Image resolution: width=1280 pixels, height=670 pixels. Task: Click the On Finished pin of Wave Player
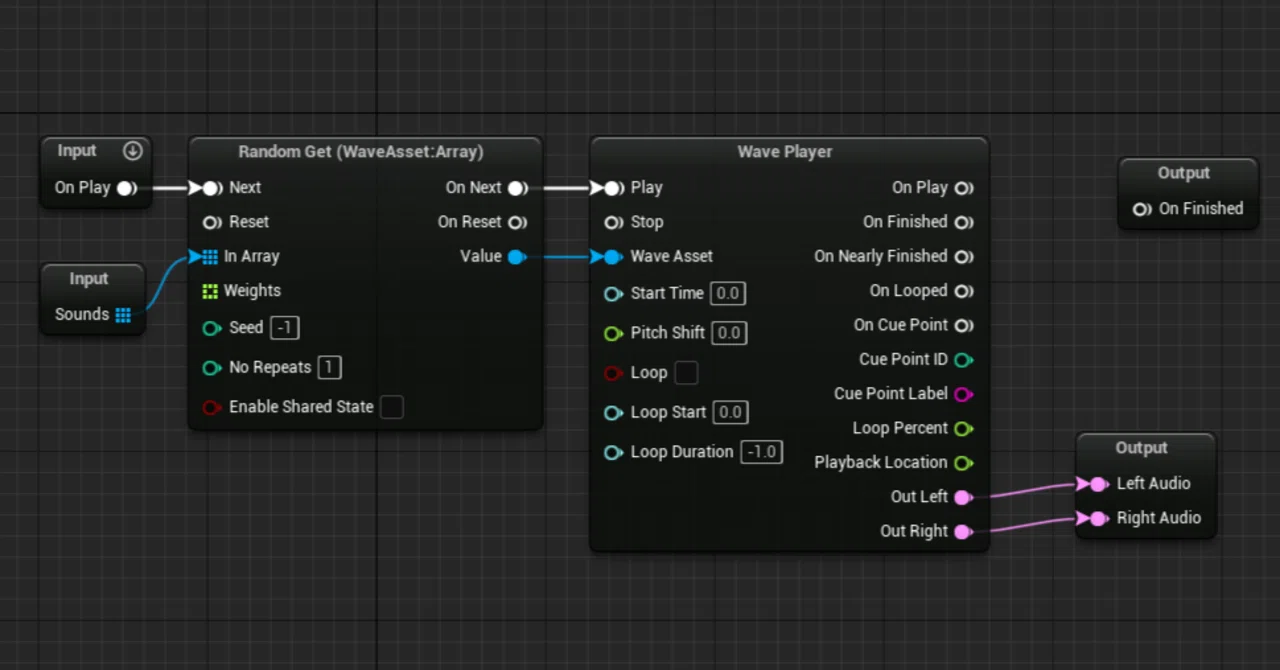[963, 222]
